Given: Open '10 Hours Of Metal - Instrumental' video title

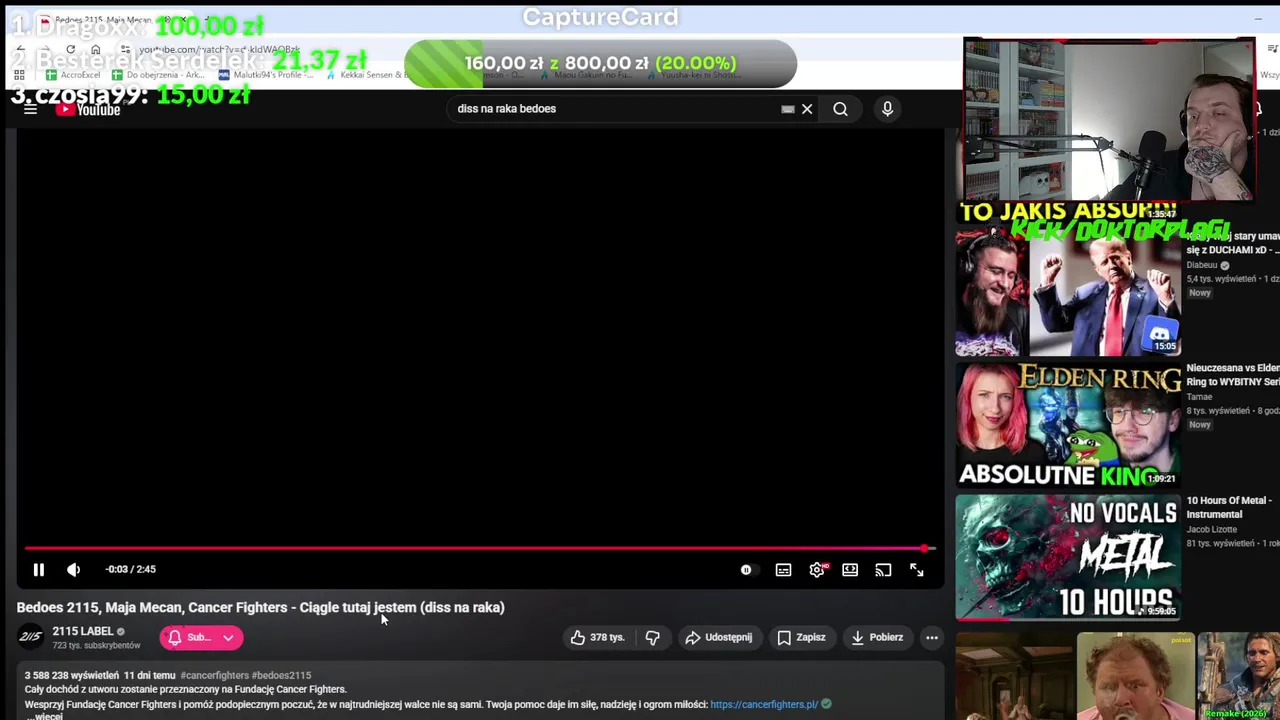Looking at the screenshot, I should tap(1229, 507).
